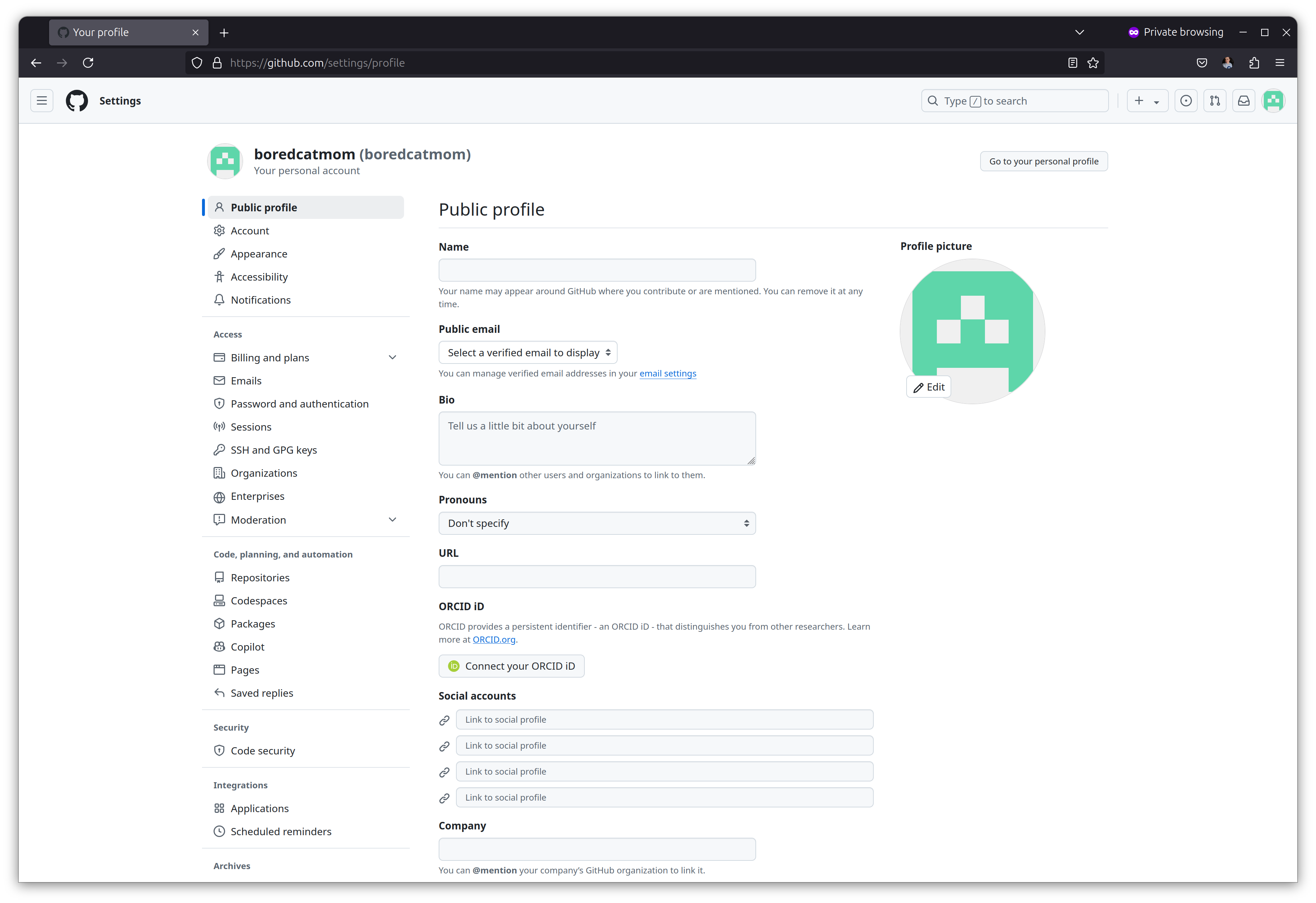Open Organizations settings
Screen dimensions: 1316x903
pos(305,473)
